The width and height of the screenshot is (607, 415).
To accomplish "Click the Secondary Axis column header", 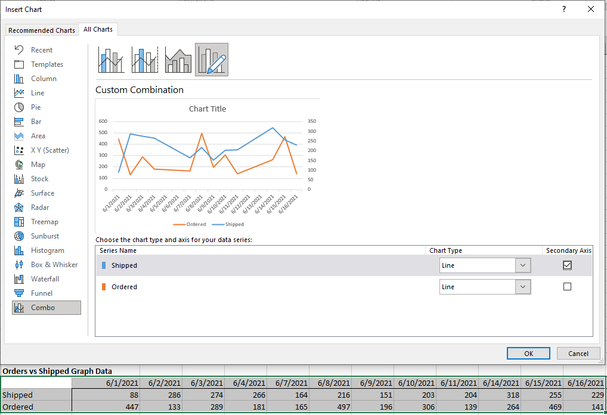I will [568, 250].
